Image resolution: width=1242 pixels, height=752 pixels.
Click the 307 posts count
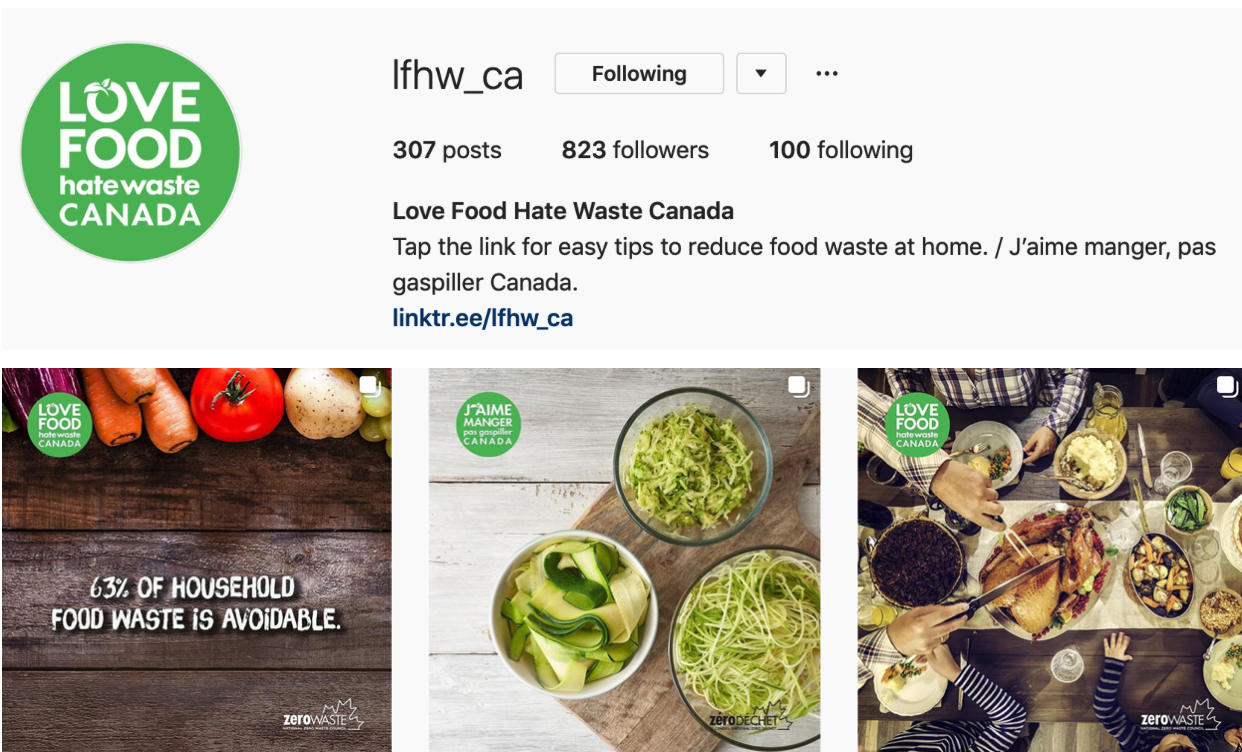click(447, 150)
